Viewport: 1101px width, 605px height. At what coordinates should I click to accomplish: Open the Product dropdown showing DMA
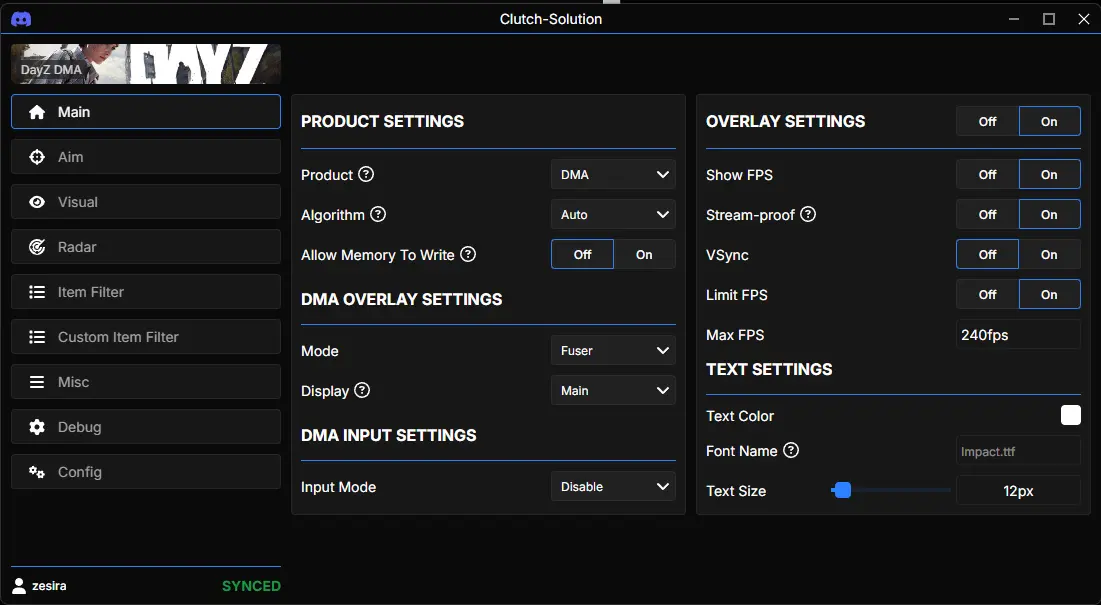tap(613, 174)
